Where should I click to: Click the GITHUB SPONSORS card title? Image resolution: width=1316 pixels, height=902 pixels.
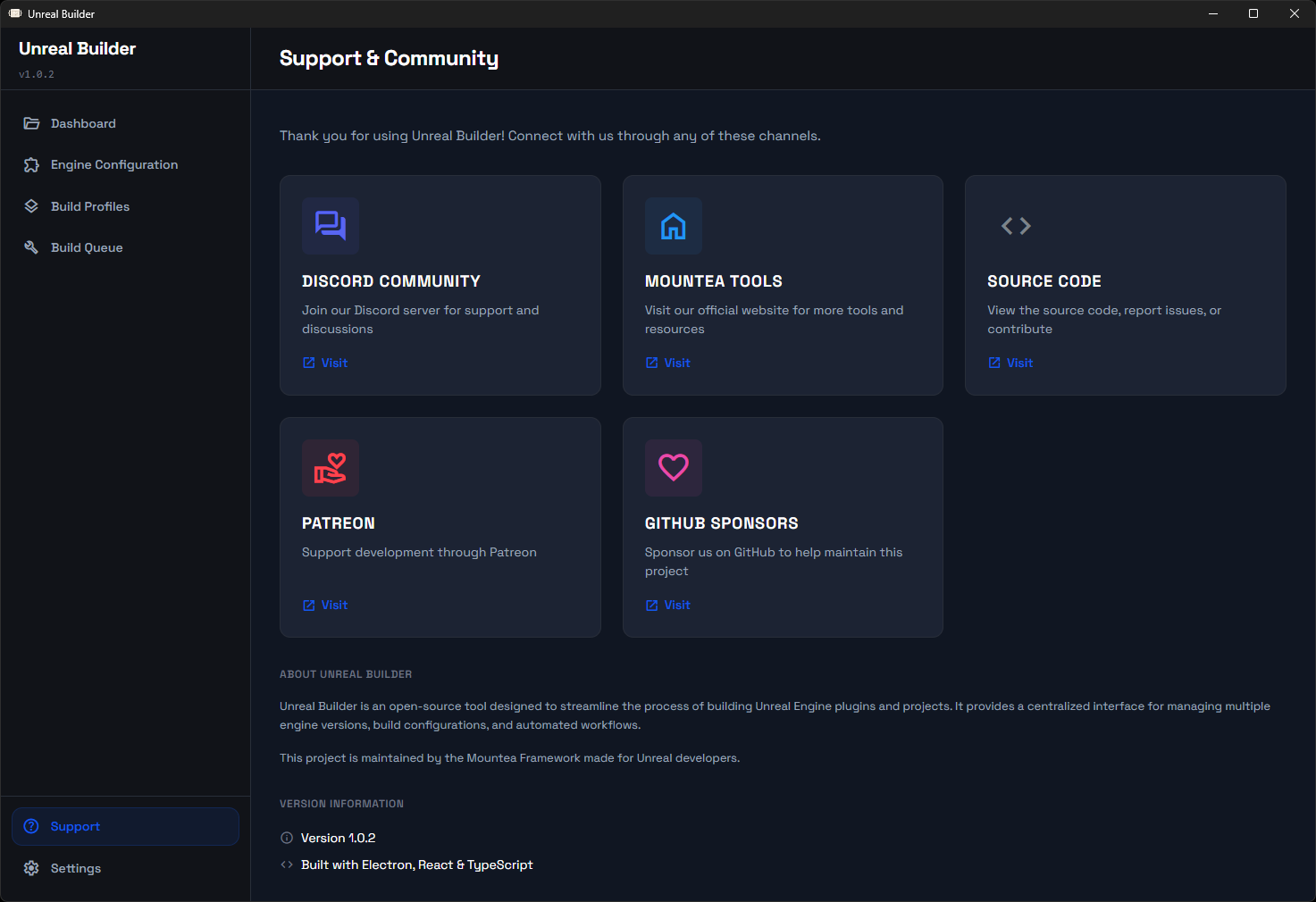coord(722,523)
